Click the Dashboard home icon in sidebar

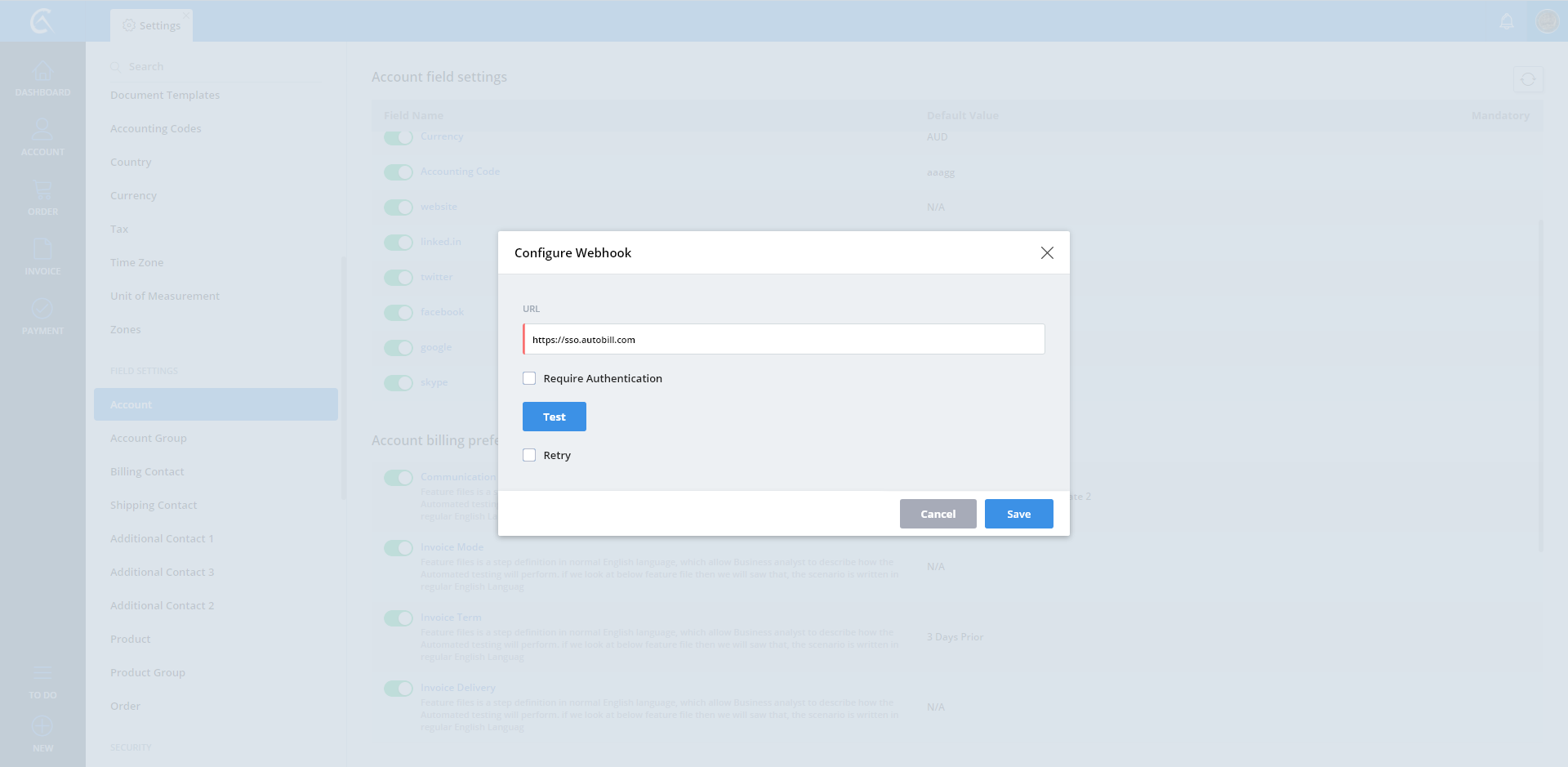point(42,72)
